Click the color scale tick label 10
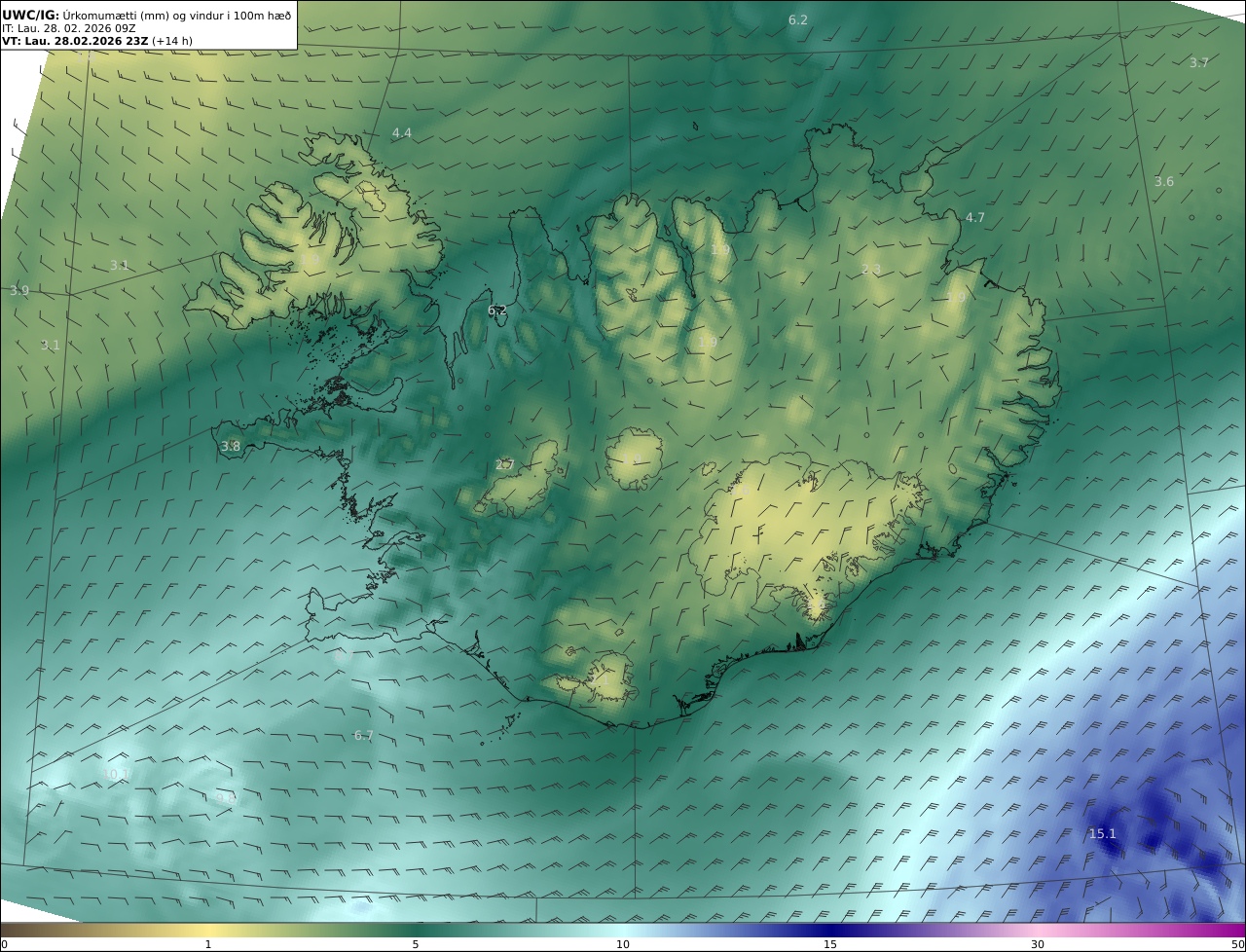The width and height of the screenshot is (1246, 952). 623,944
